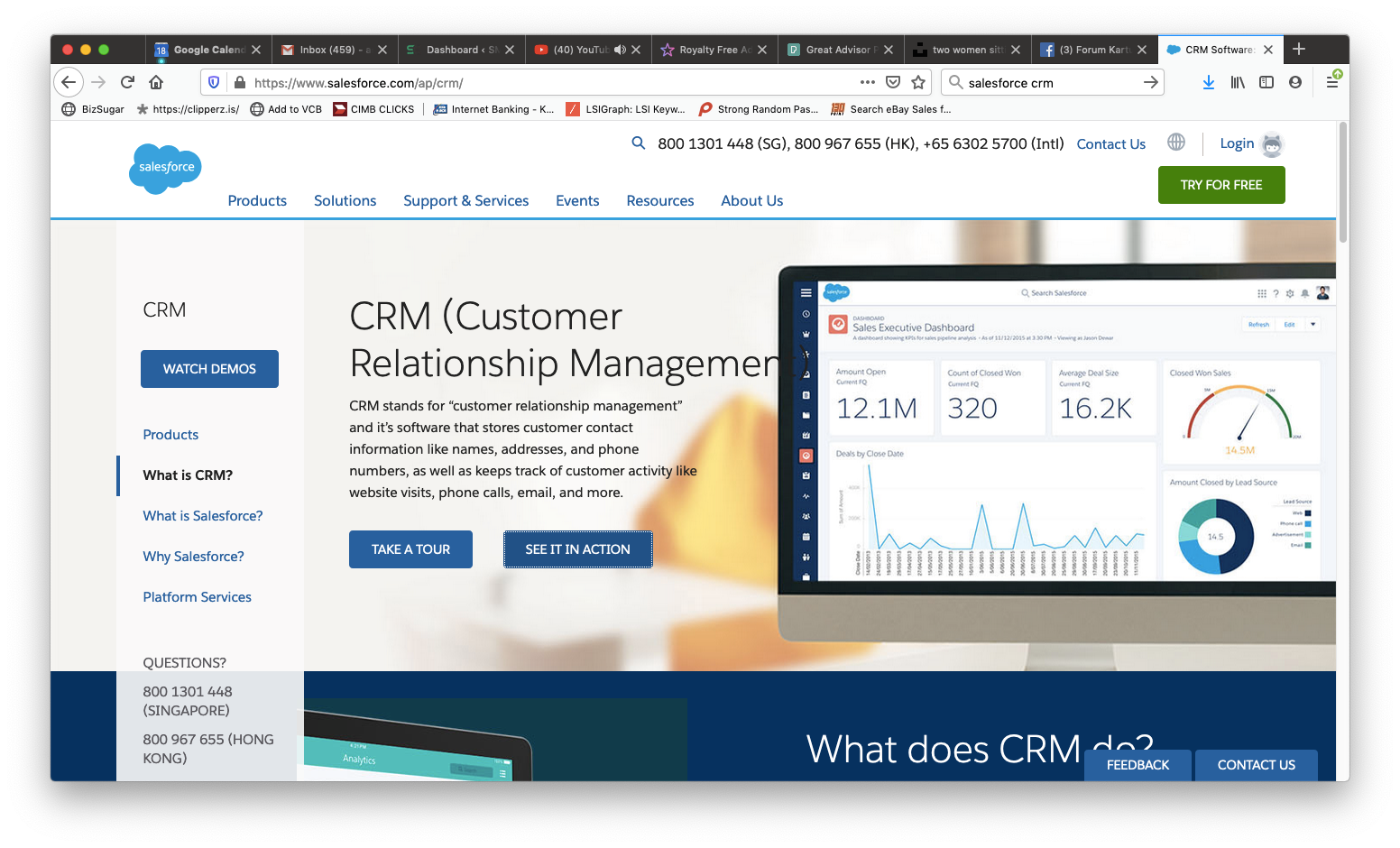The height and width of the screenshot is (848, 1400).
Task: Open tracking protection shield in address bar
Action: (214, 82)
